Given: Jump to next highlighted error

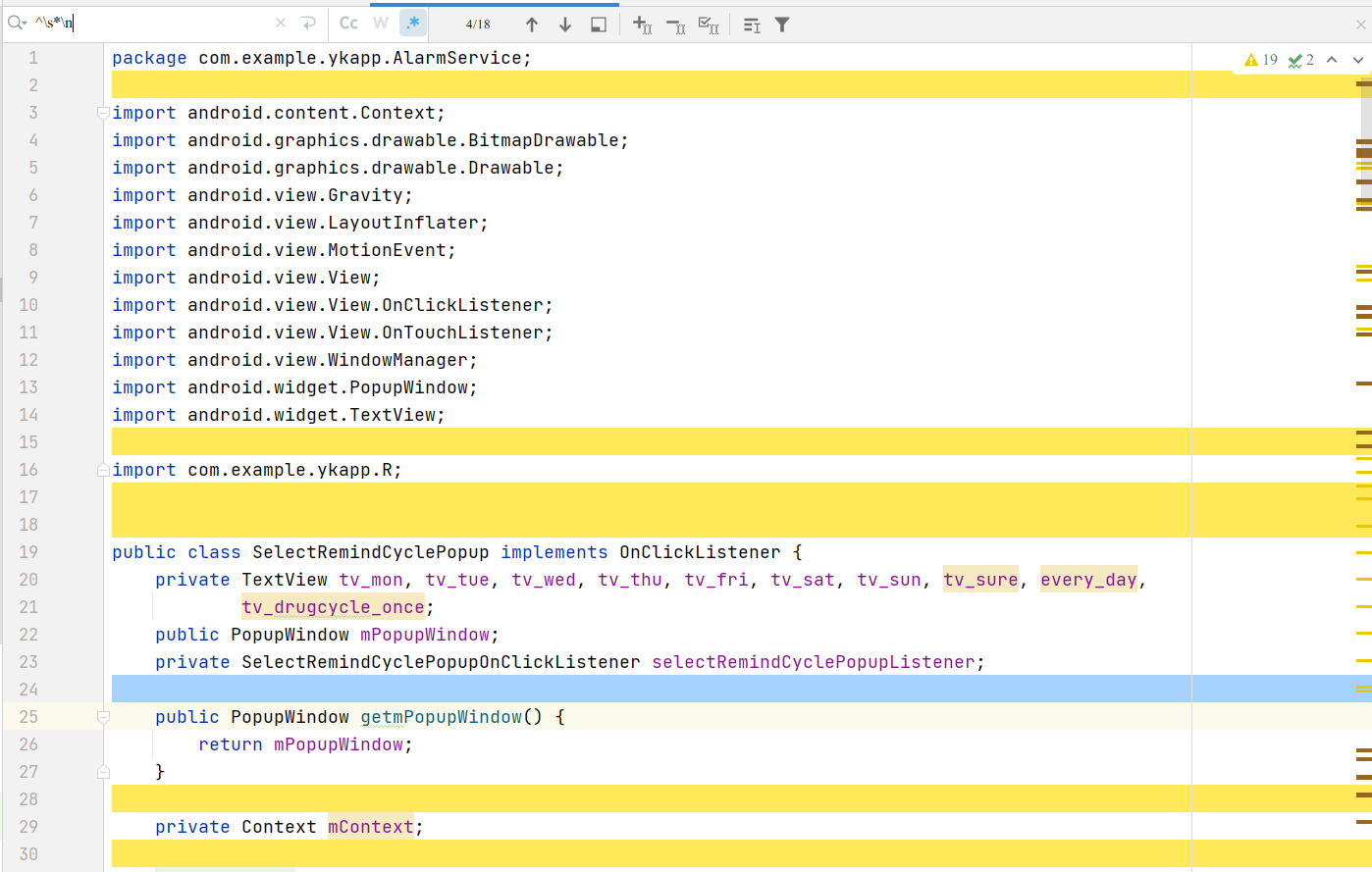Looking at the screenshot, I should click(1358, 60).
